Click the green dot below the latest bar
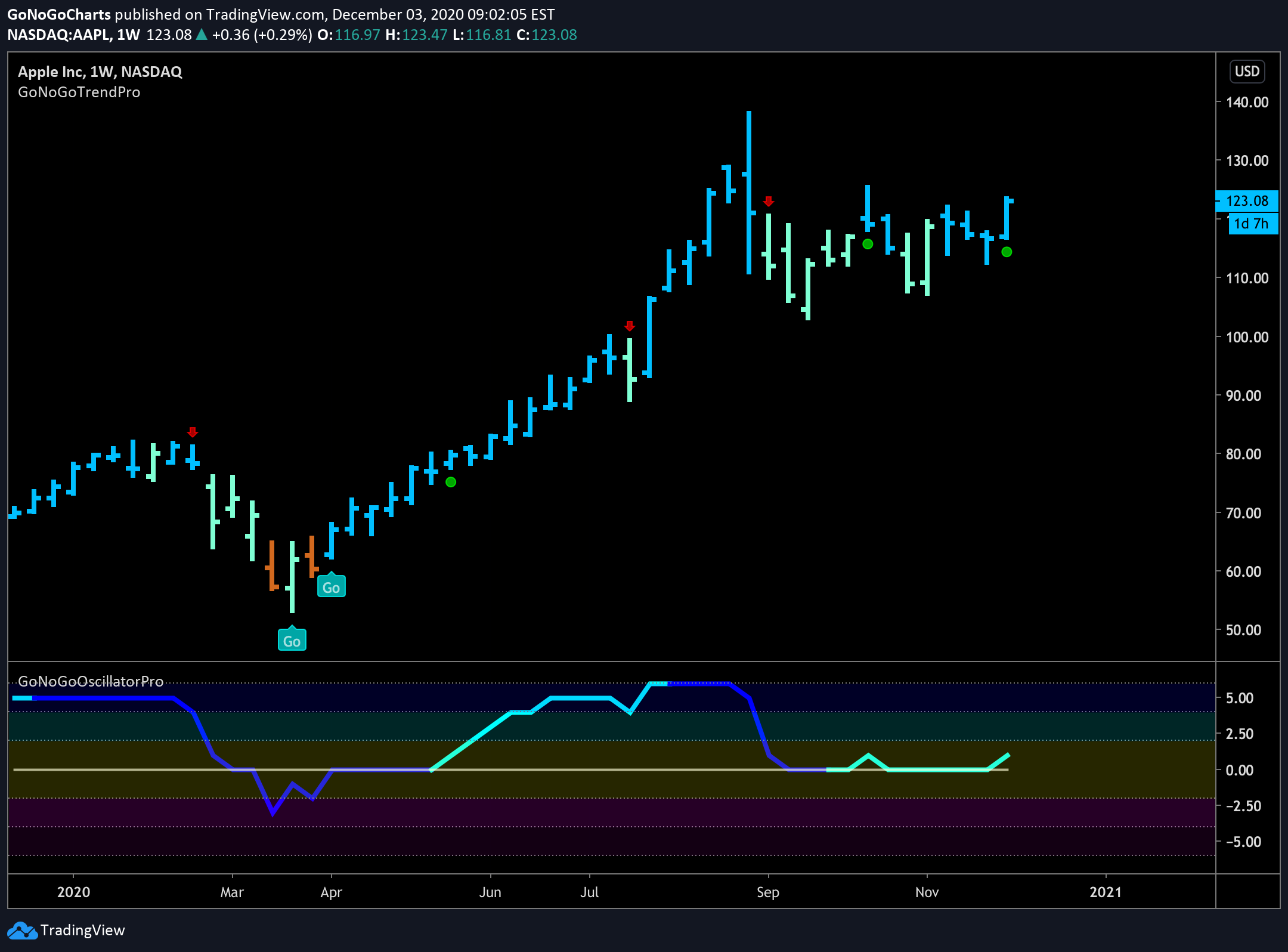Screen dimensions: 1288x952 pos(1007,252)
